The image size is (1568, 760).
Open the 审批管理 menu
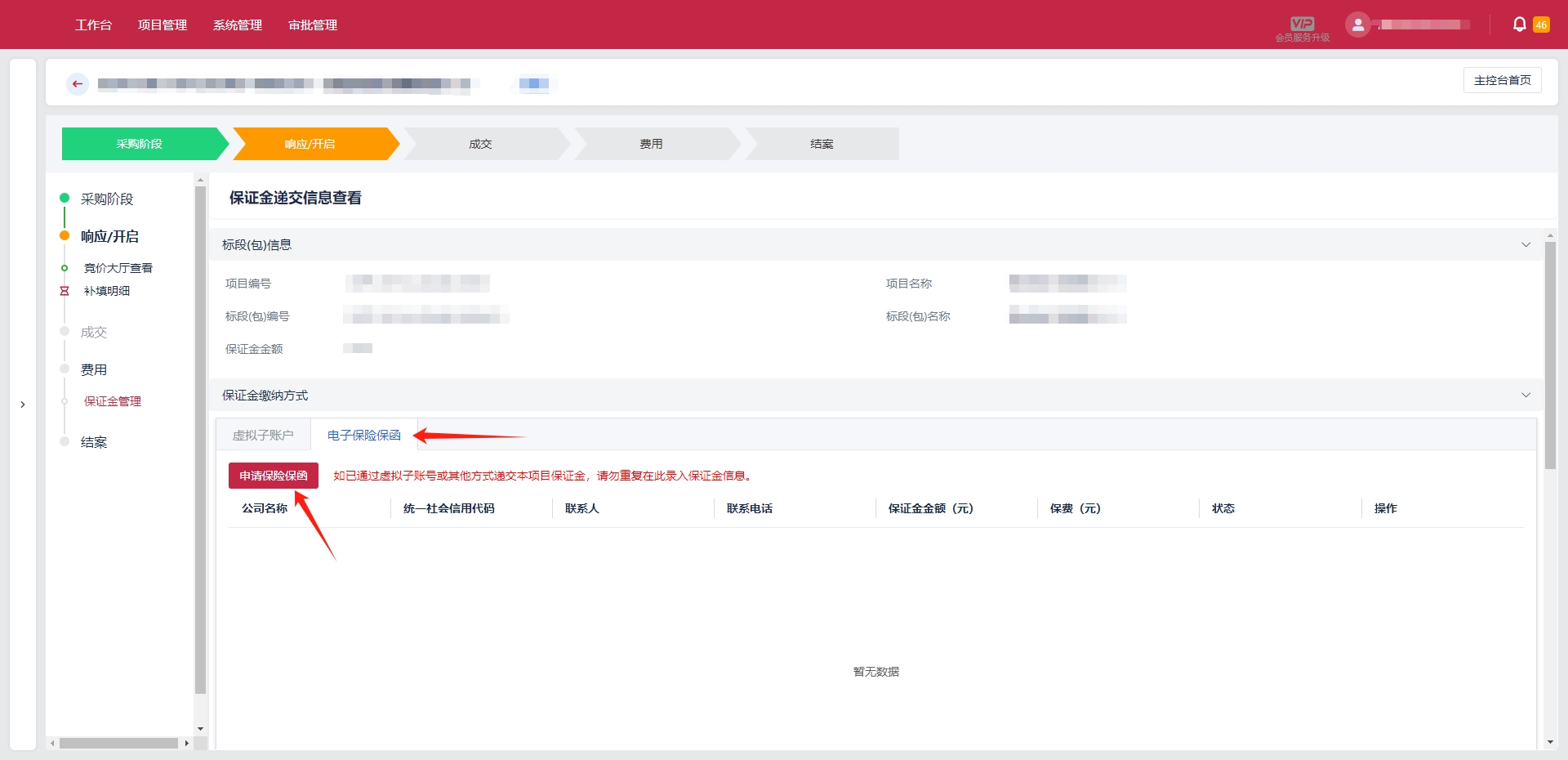(x=313, y=25)
